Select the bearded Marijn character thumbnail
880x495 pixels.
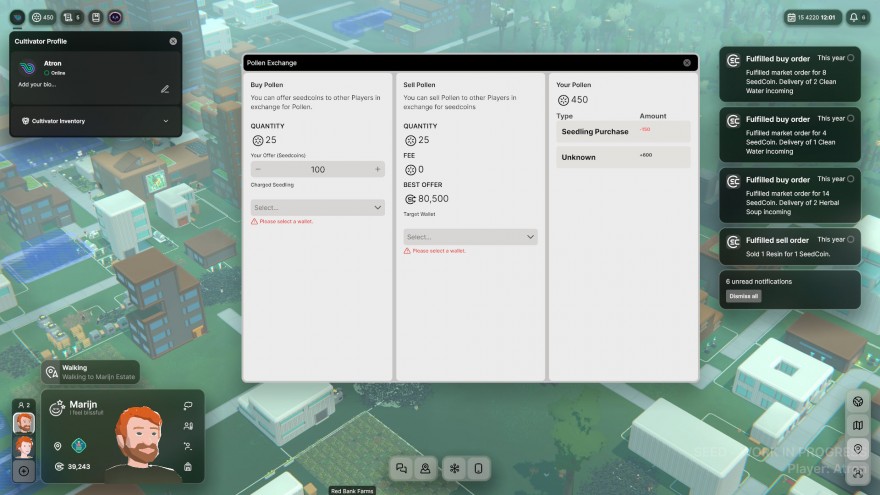[24, 423]
